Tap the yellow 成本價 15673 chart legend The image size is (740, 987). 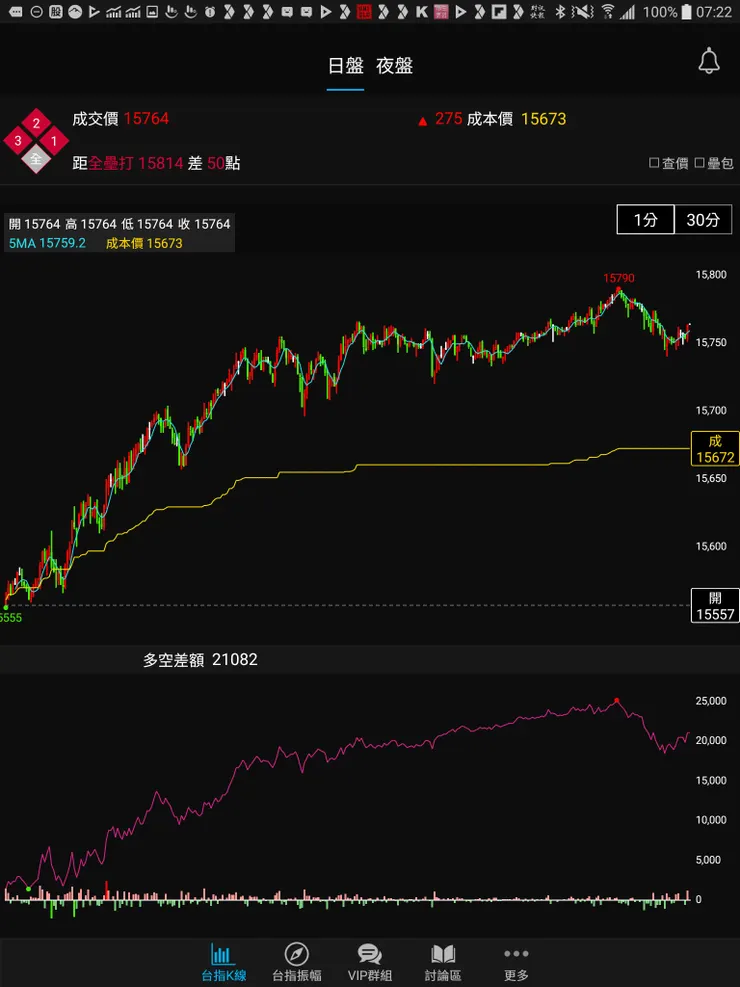click(144, 243)
